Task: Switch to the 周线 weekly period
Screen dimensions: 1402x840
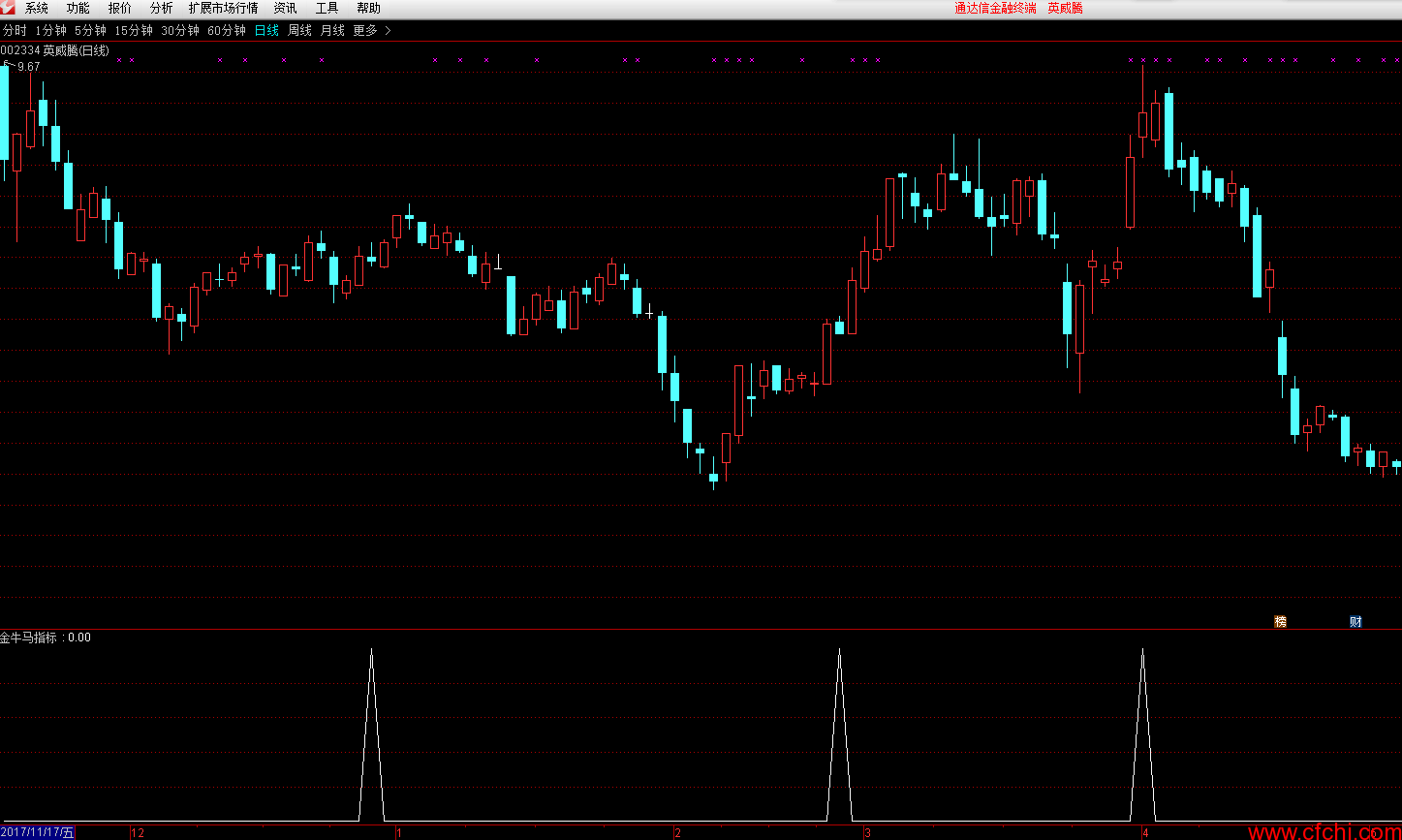Action: point(299,30)
